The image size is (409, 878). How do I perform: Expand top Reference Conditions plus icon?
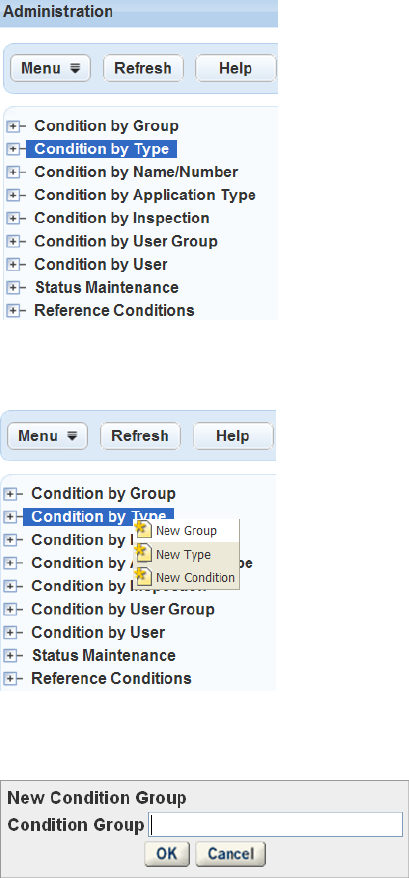coord(13,311)
